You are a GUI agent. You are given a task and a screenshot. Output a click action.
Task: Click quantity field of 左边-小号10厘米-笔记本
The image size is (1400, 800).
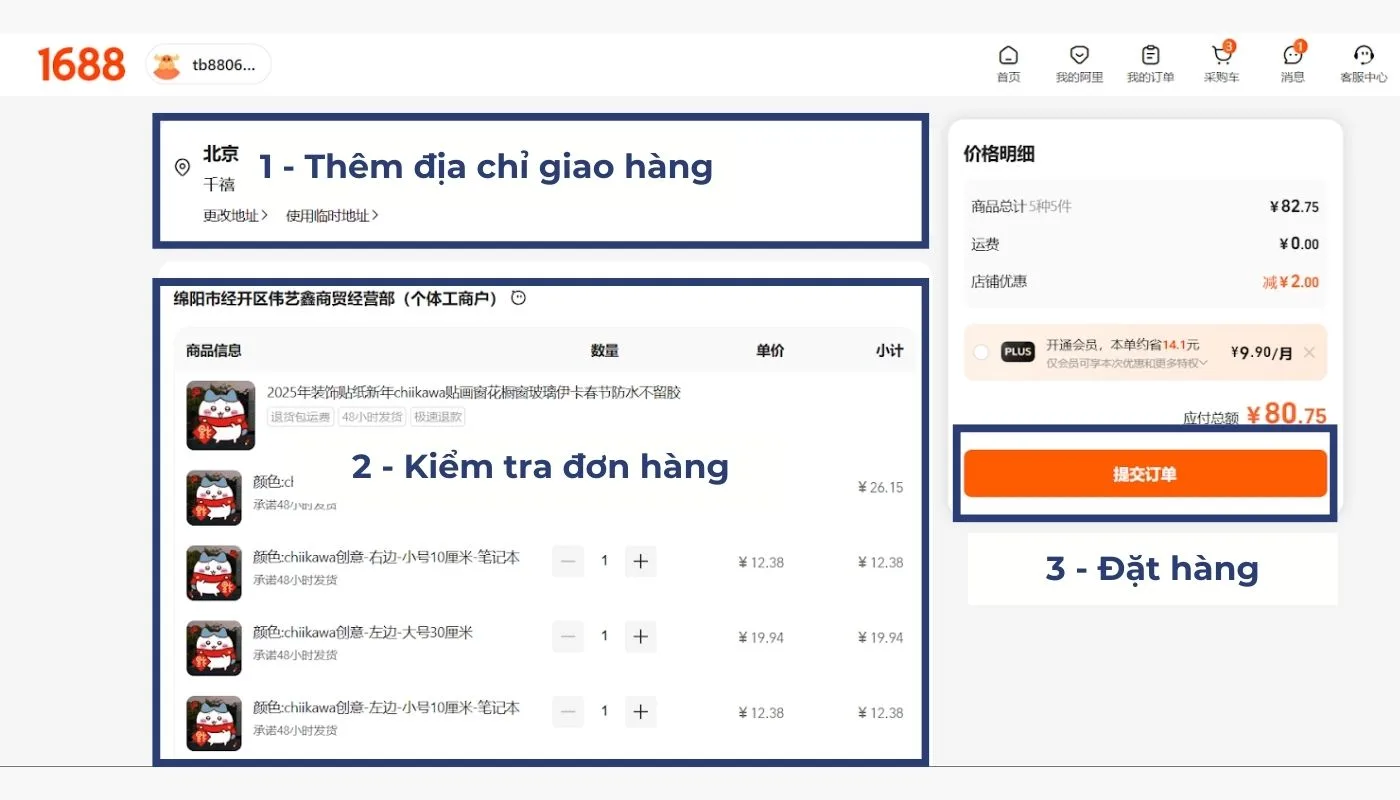pyautogui.click(x=604, y=712)
